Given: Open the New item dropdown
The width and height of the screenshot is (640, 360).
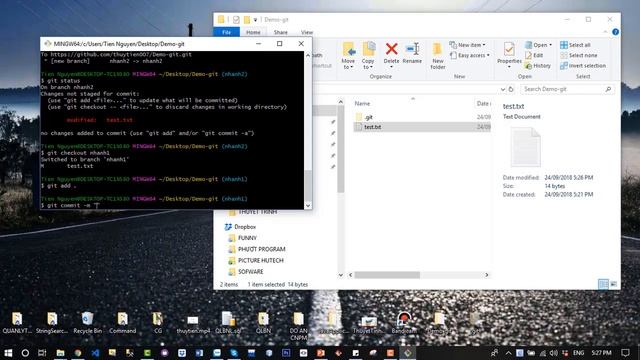Looking at the screenshot, I should tap(467, 45).
